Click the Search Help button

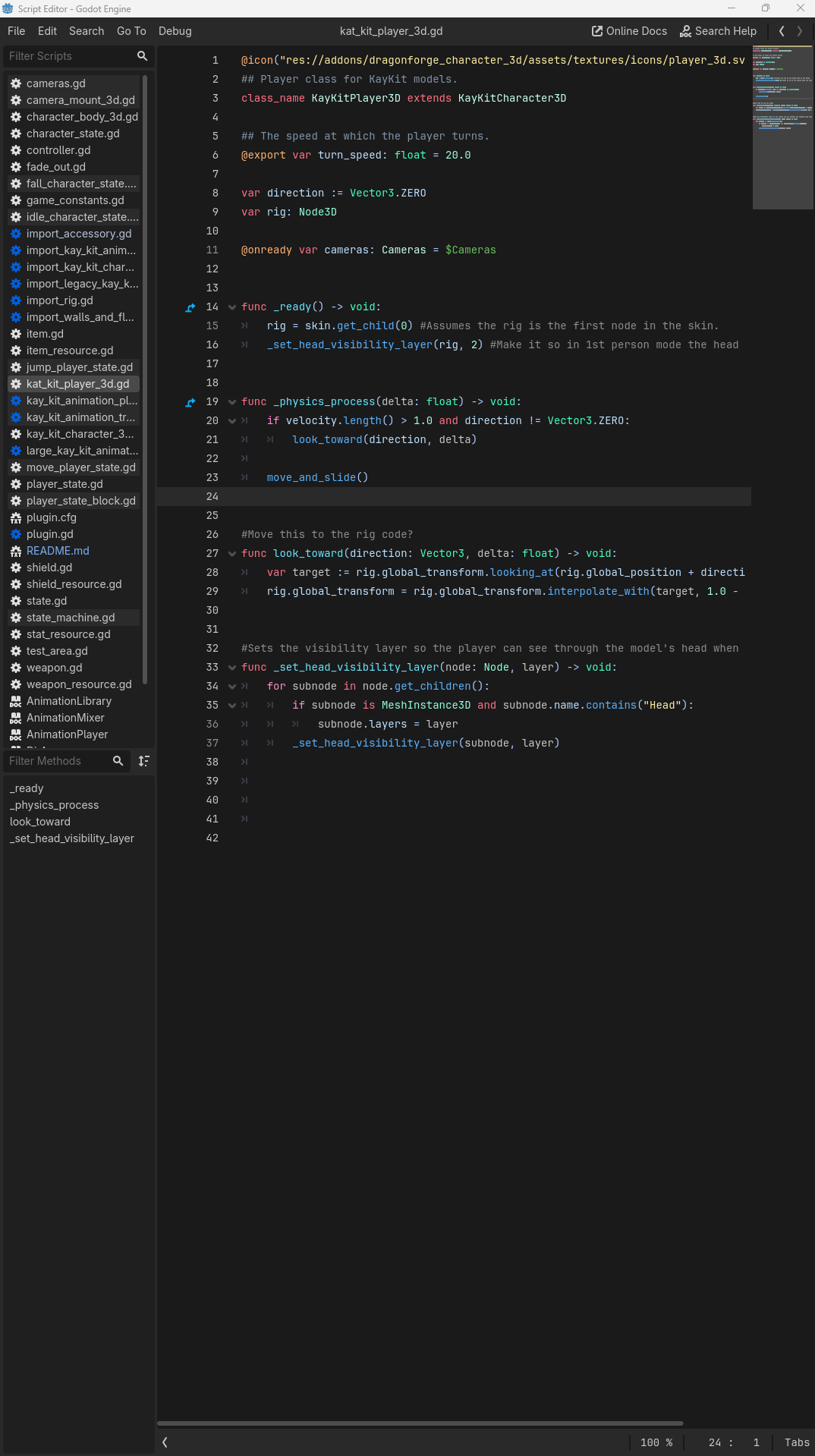coord(718,31)
